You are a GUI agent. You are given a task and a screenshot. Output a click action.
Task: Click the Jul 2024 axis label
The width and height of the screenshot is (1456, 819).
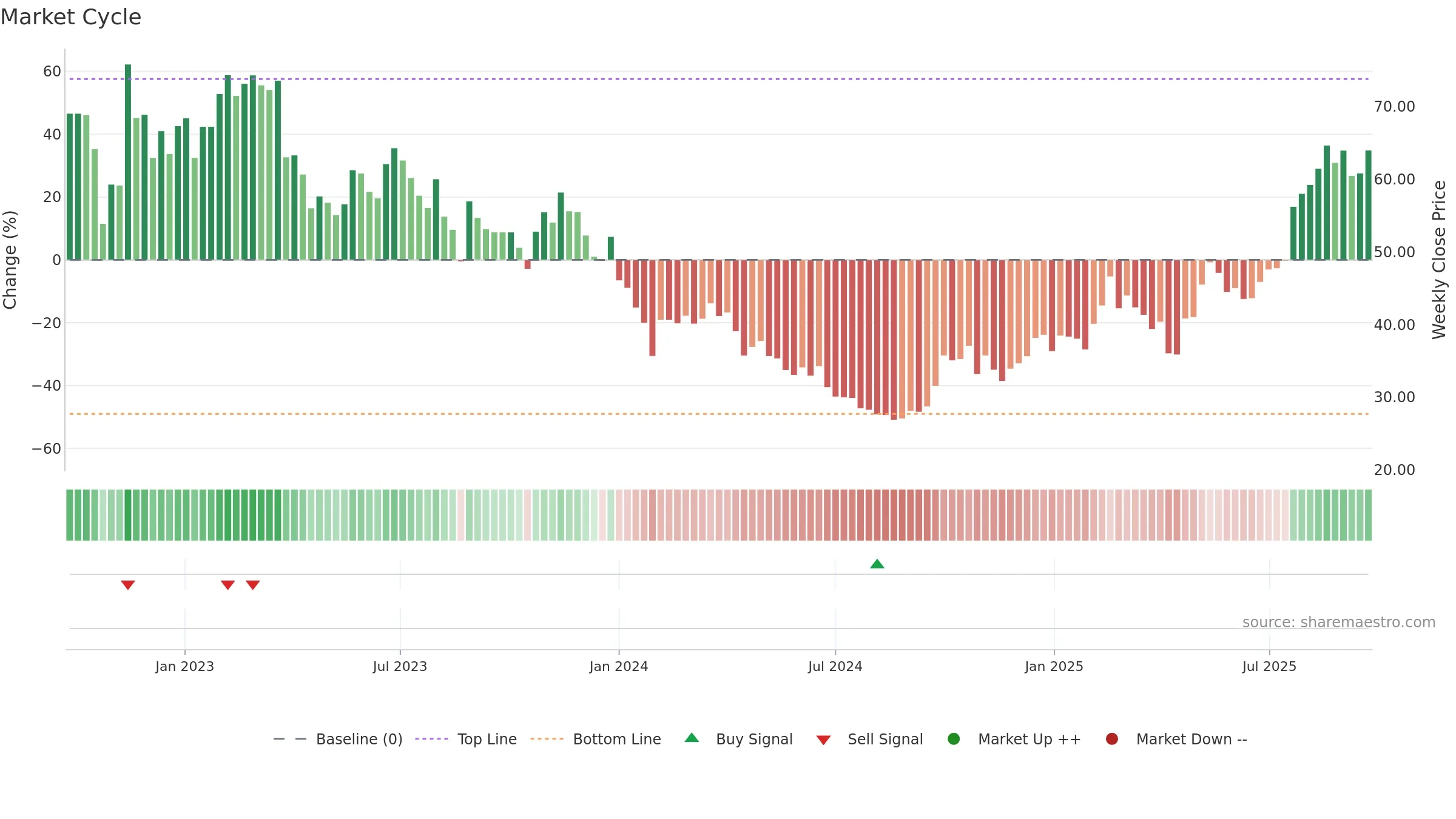[835, 667]
